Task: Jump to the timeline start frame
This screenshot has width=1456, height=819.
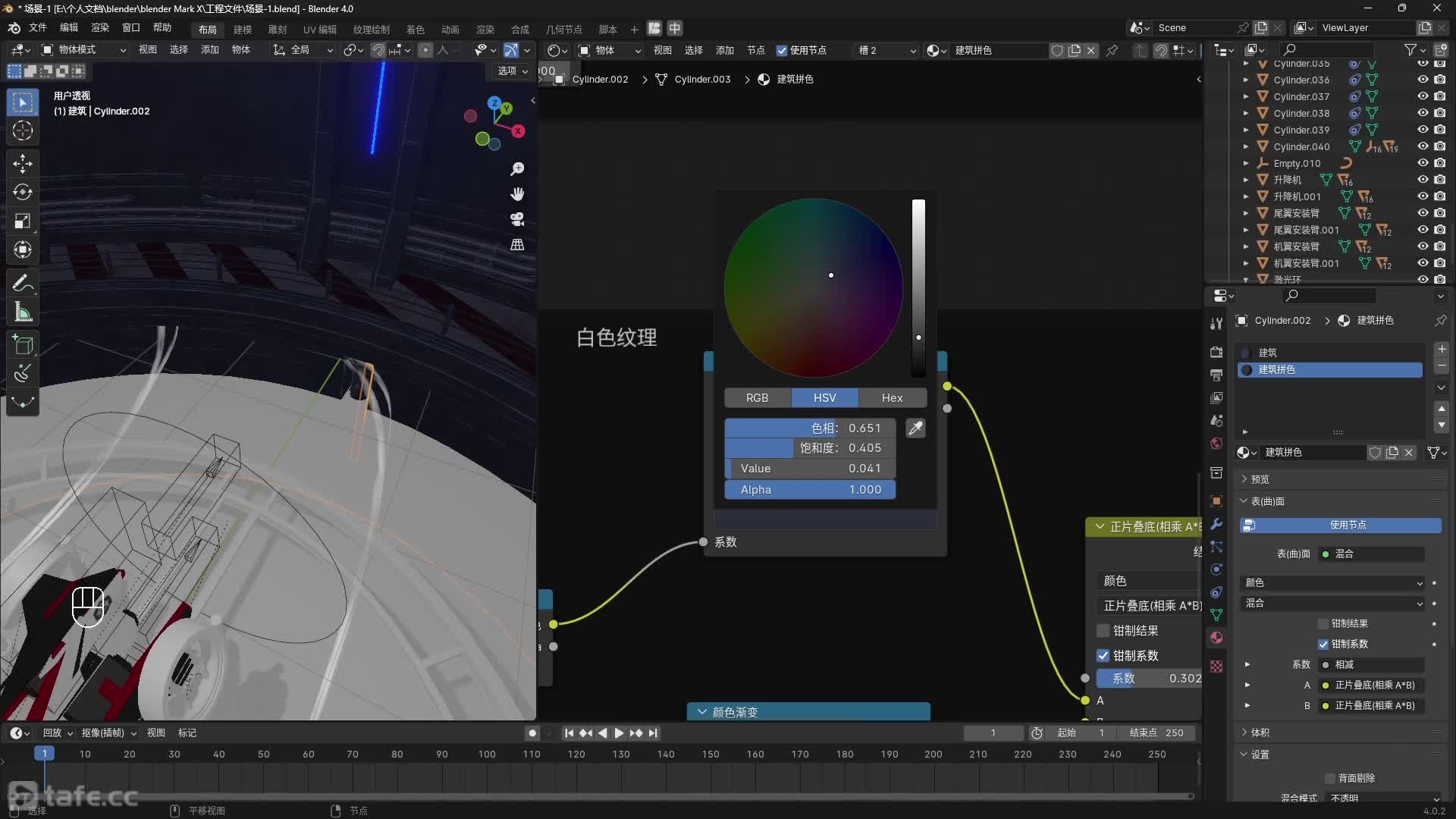Action: 569,733
